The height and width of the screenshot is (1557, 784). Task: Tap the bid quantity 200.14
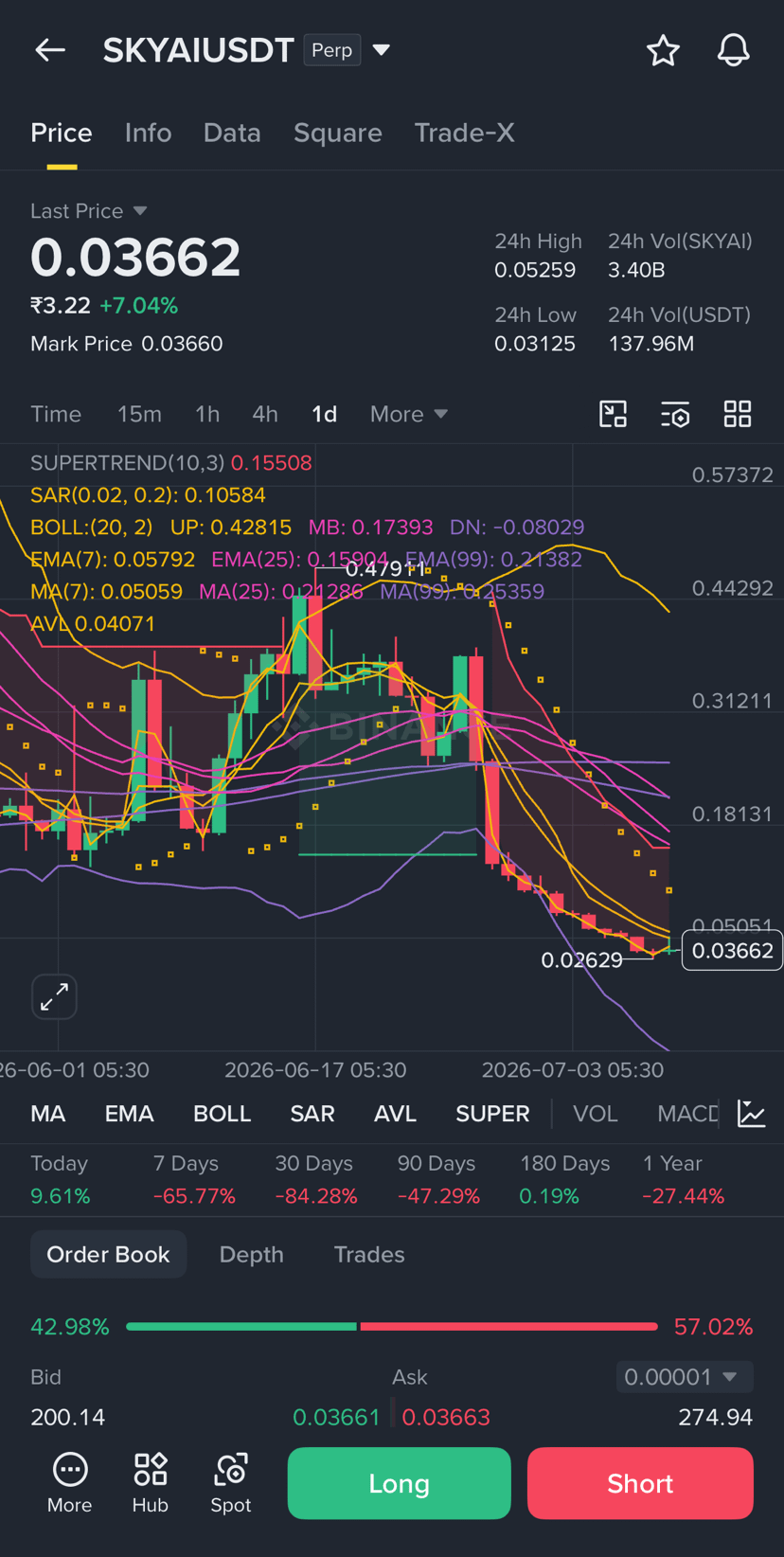coord(68,1417)
